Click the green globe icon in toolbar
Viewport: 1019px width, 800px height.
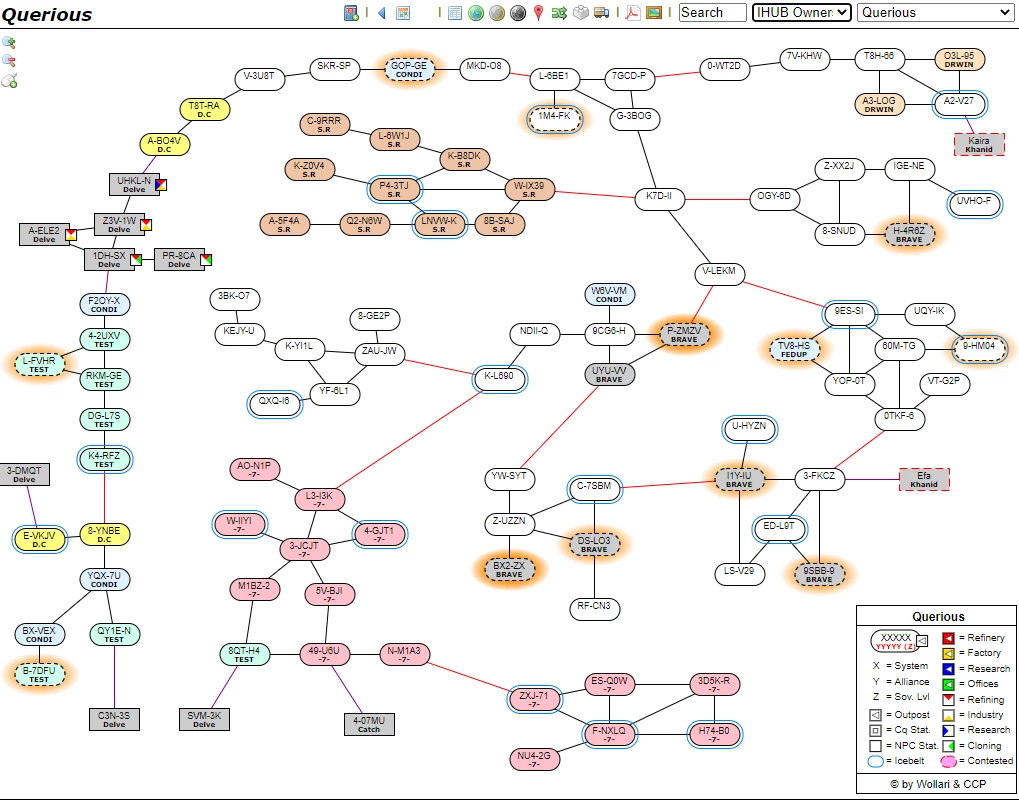[476, 13]
